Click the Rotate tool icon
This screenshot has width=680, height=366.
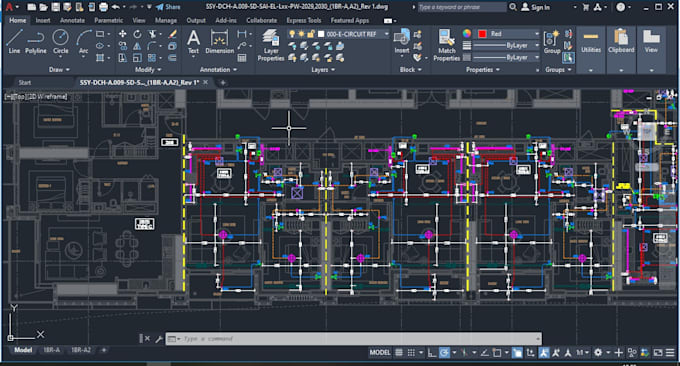137,34
